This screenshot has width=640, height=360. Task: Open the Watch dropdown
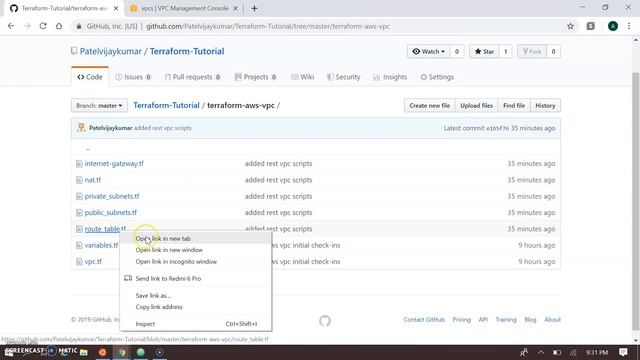click(x=428, y=51)
